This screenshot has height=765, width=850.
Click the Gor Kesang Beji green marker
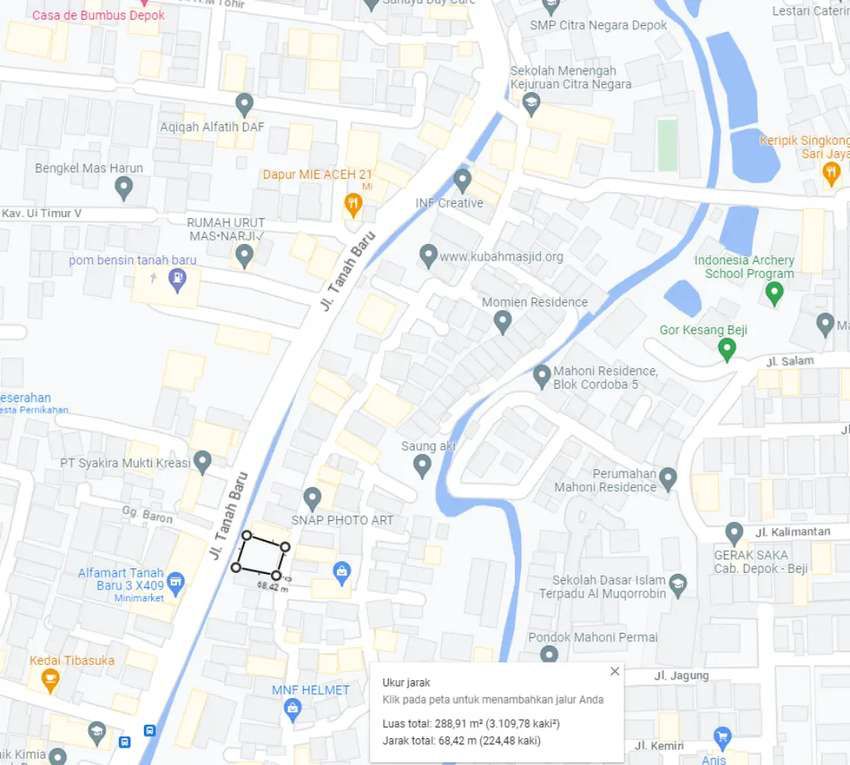pos(726,350)
